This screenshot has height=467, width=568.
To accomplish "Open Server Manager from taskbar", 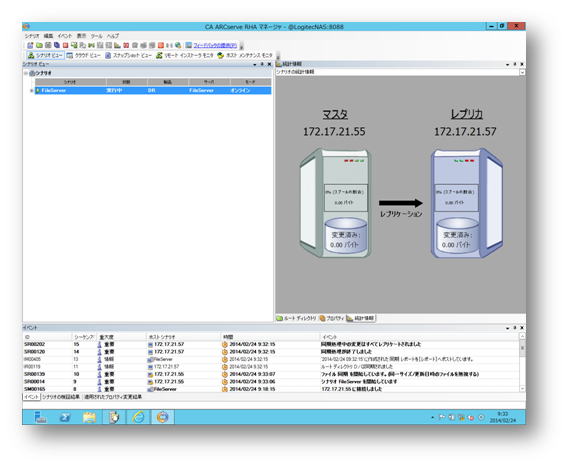I will 40,417.
